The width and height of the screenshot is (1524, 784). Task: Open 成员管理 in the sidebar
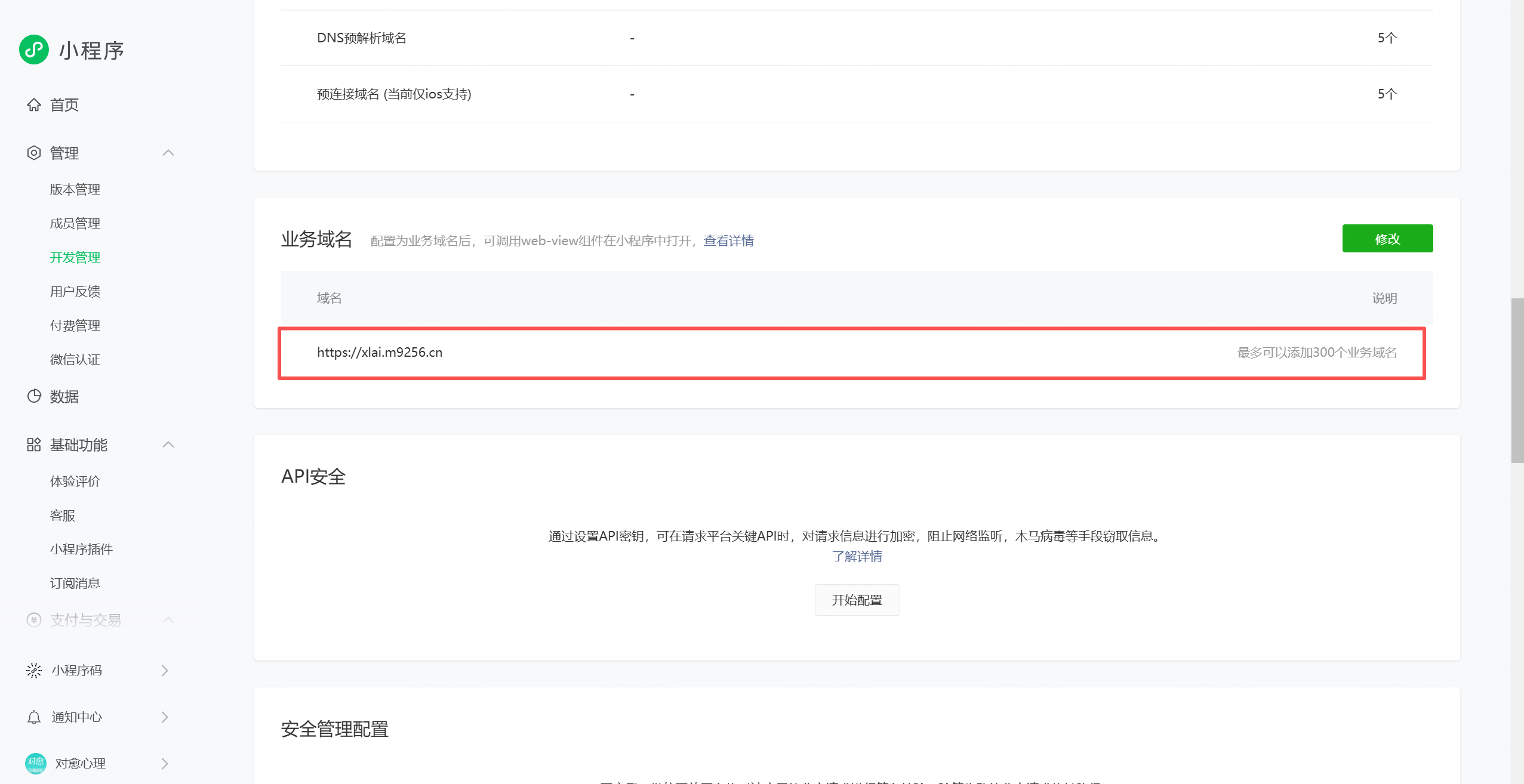tap(75, 223)
